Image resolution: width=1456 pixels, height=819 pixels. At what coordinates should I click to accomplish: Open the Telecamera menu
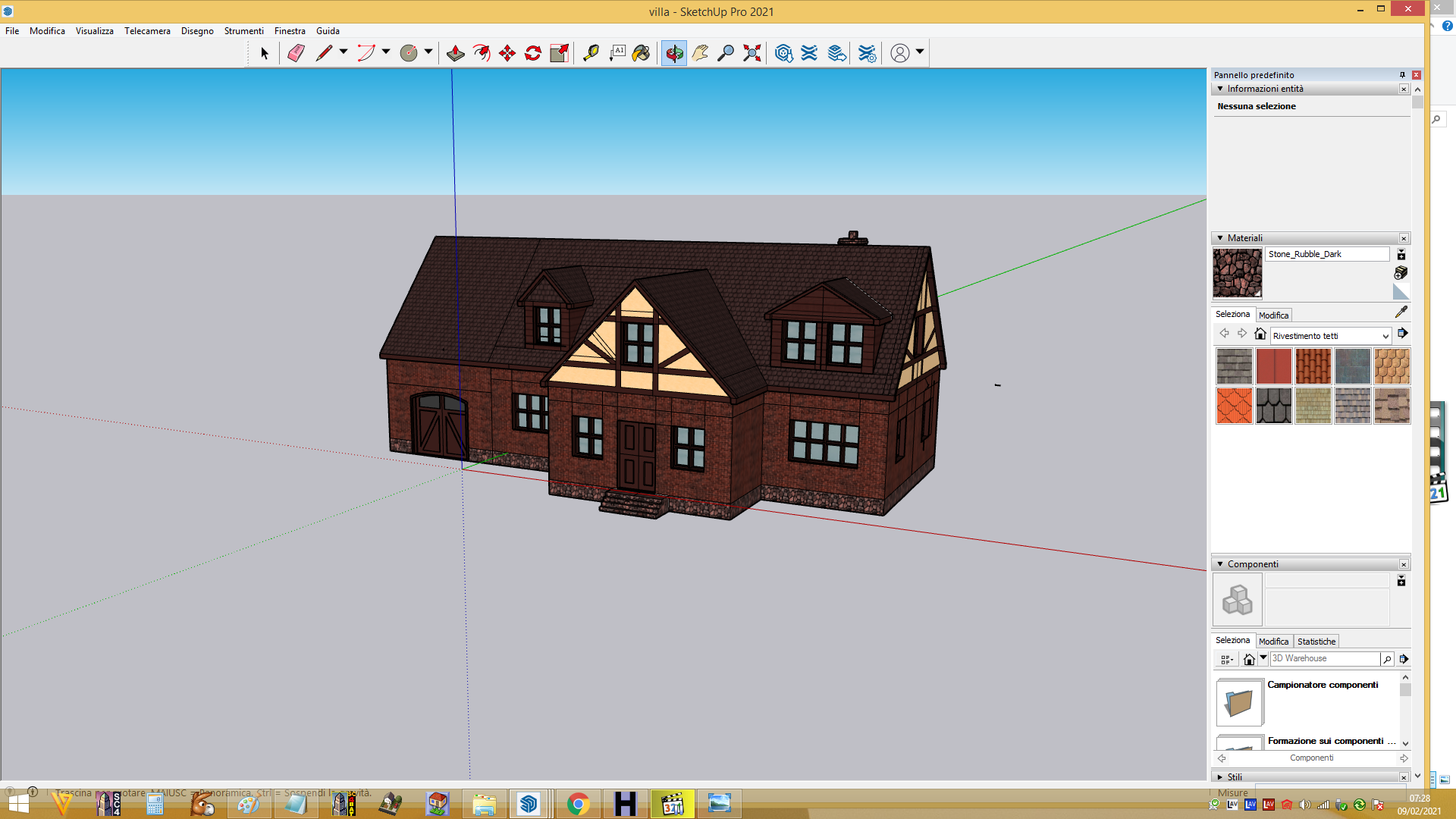pyautogui.click(x=147, y=31)
